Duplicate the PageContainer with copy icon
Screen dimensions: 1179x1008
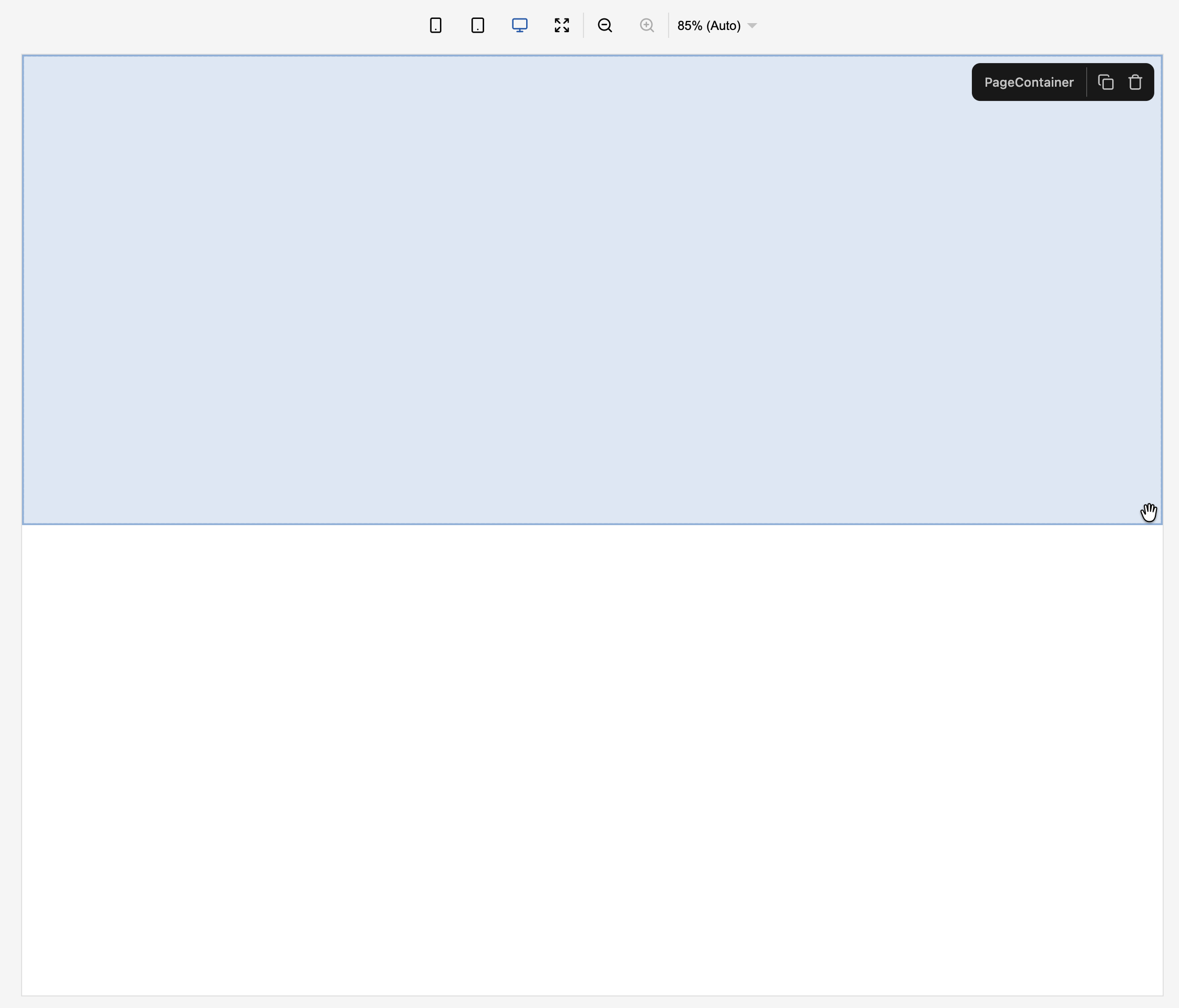tap(1105, 83)
